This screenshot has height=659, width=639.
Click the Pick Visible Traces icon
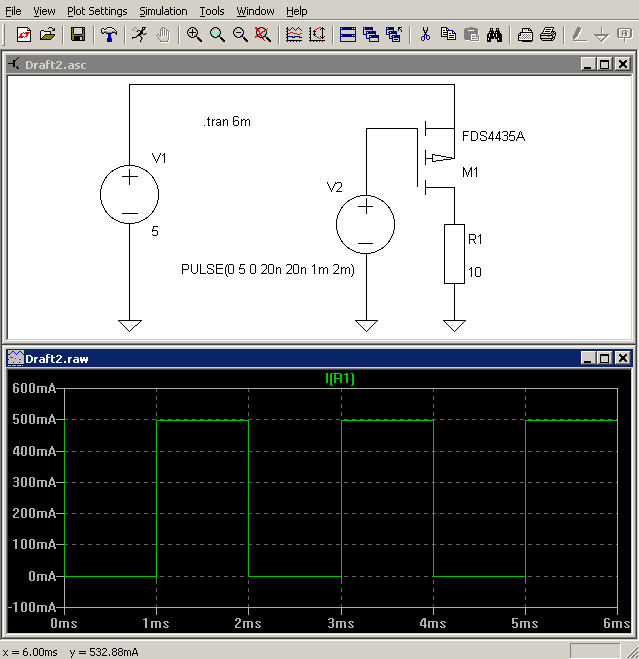294,34
